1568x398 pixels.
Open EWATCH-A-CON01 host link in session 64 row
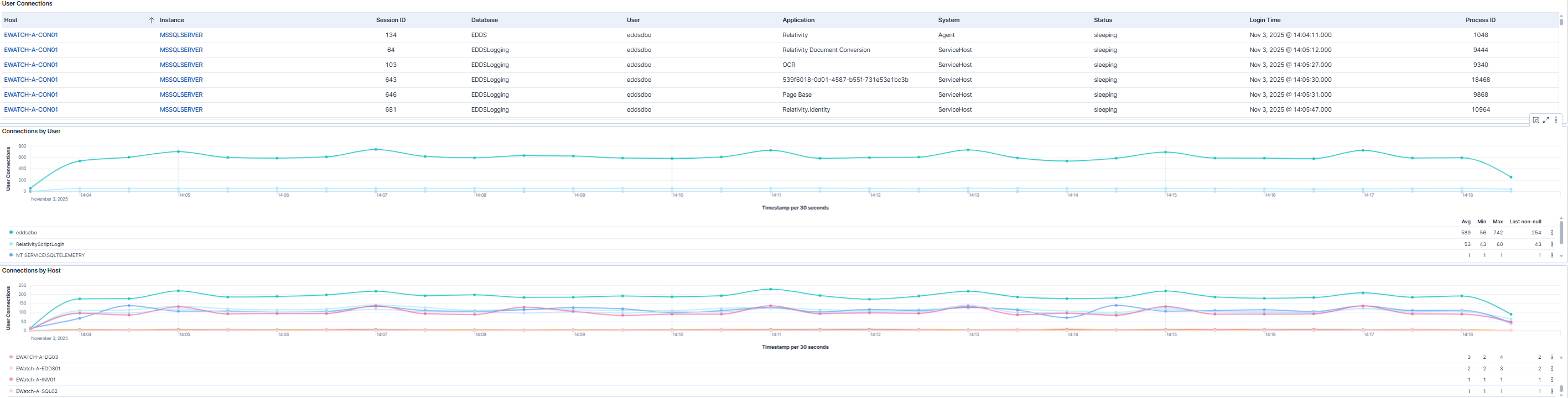(x=31, y=50)
